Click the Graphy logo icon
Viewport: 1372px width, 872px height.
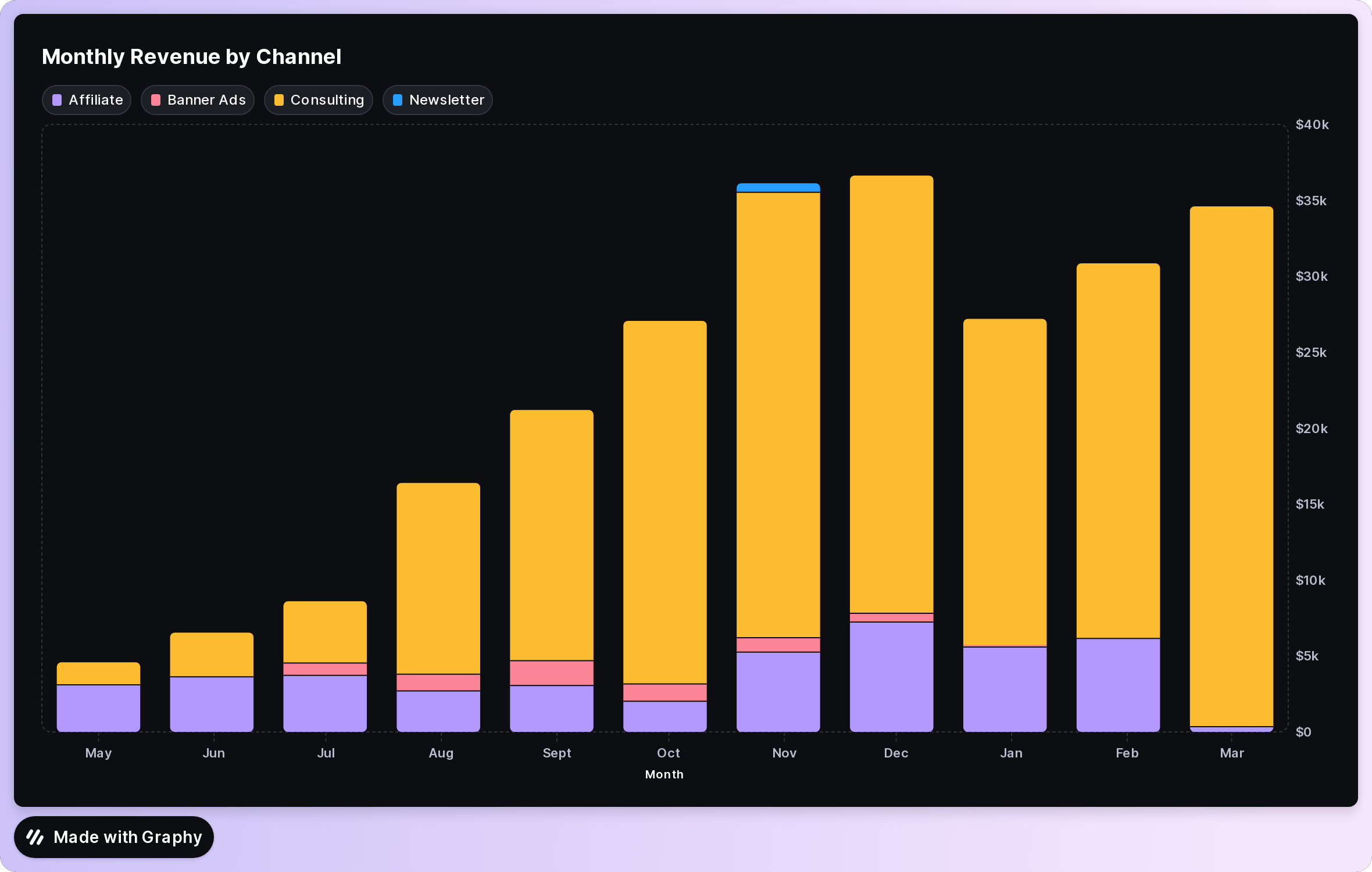[35, 837]
